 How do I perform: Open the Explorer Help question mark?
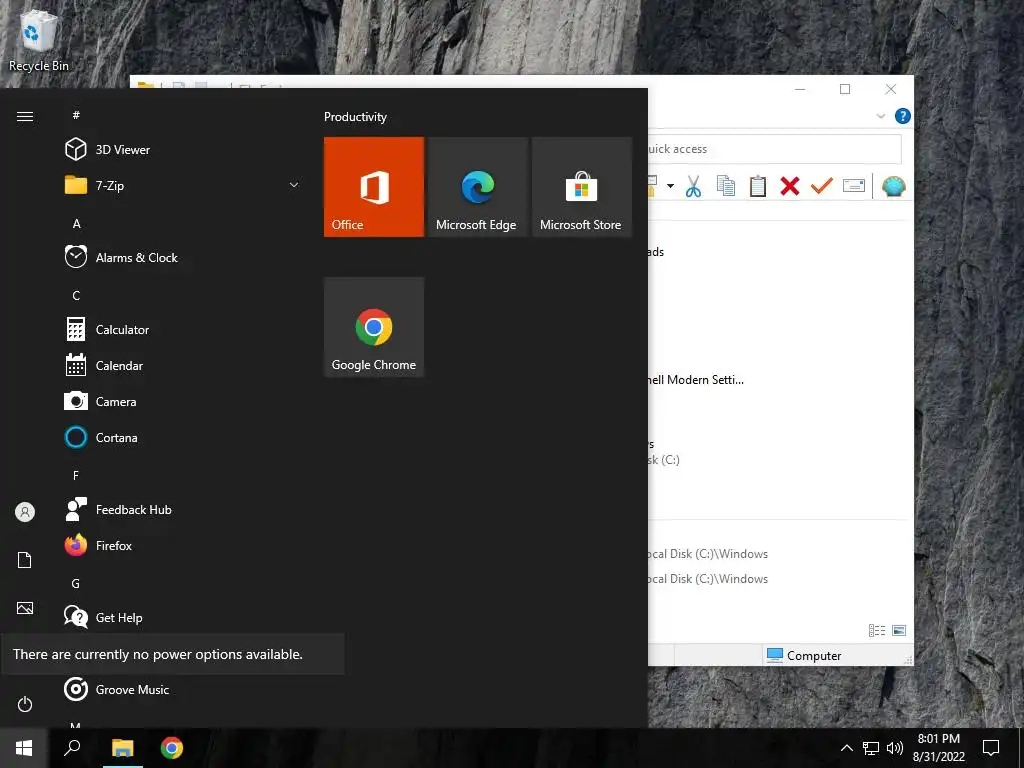[x=903, y=116]
